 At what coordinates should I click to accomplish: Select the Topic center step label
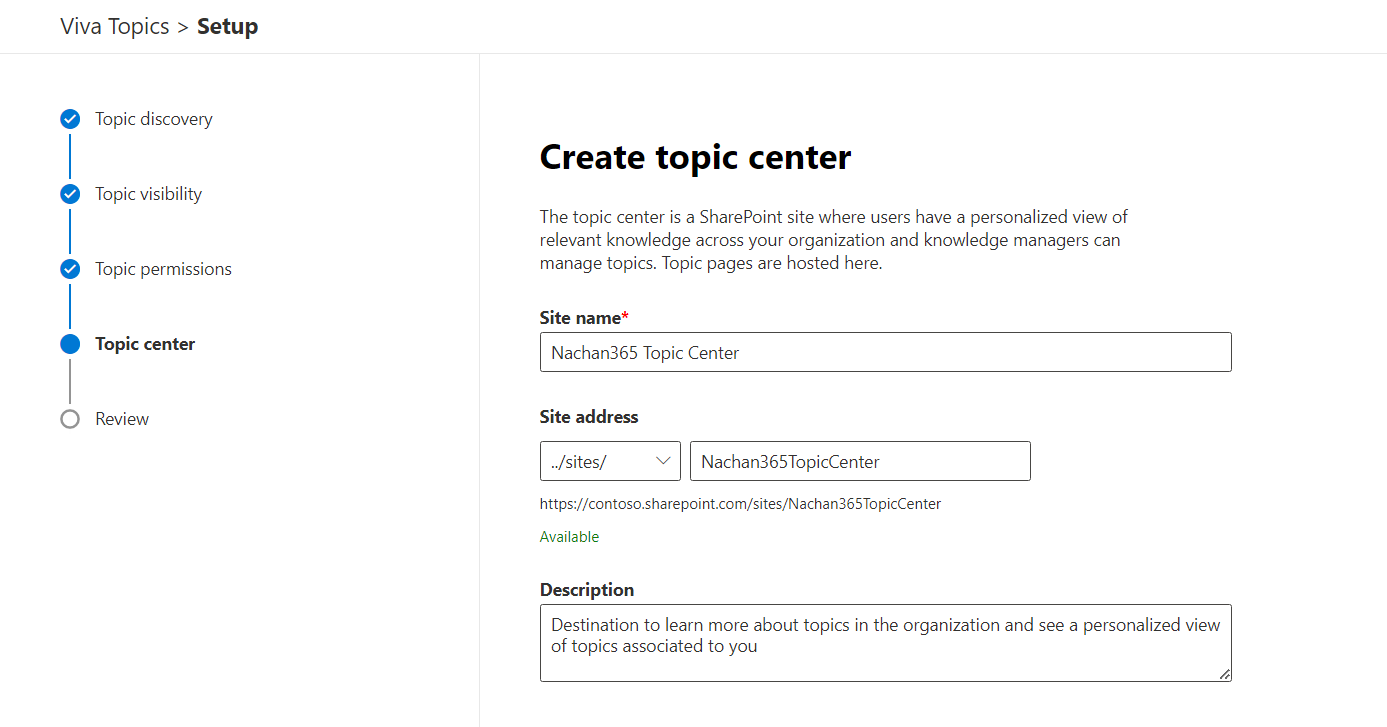(145, 344)
